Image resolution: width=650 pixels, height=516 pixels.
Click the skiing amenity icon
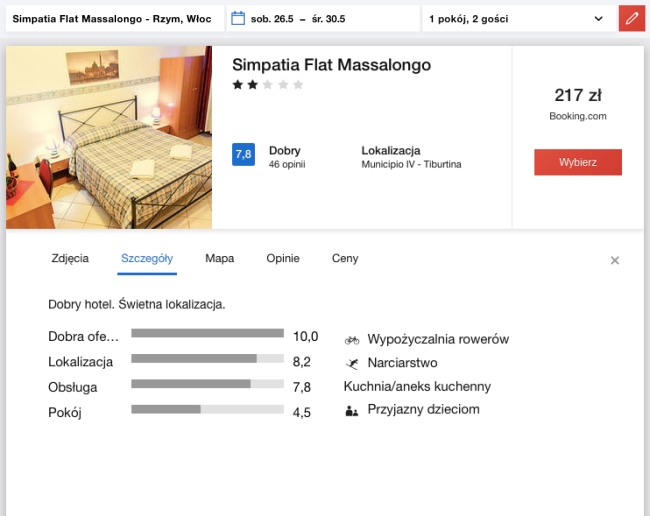(x=352, y=363)
